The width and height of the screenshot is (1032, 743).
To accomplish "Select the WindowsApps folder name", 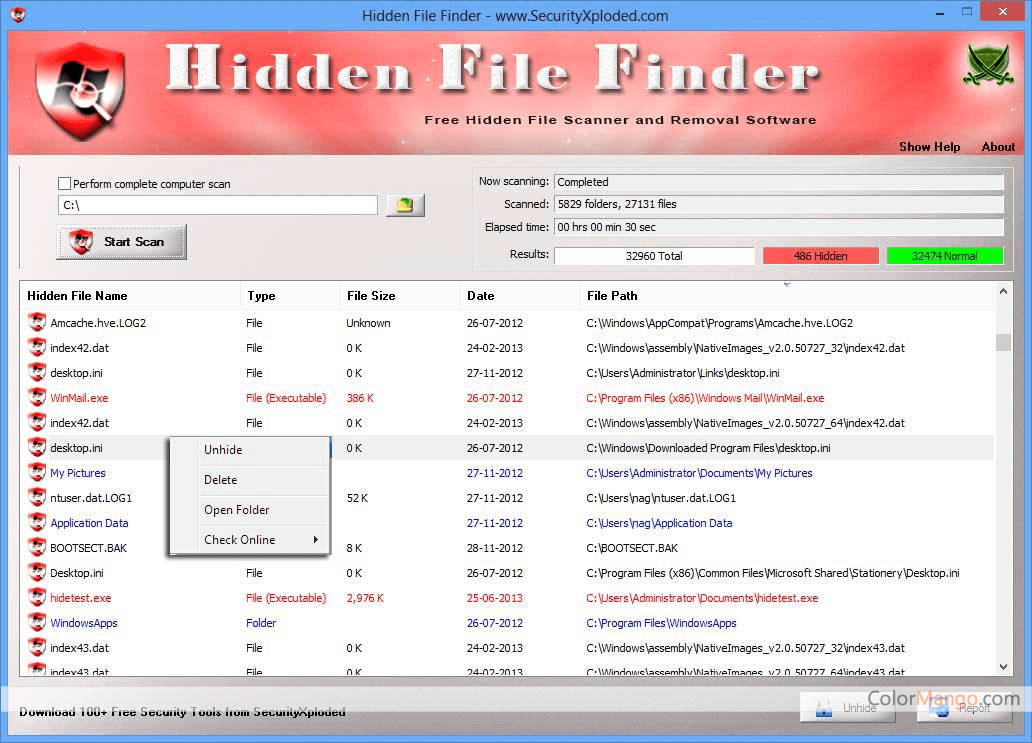I will [x=84, y=623].
